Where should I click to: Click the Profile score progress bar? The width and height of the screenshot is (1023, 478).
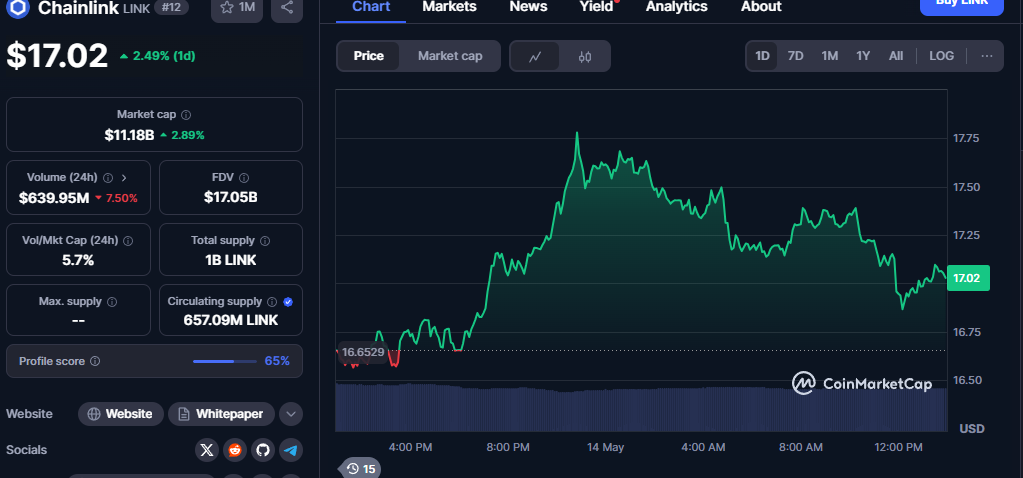(x=224, y=361)
